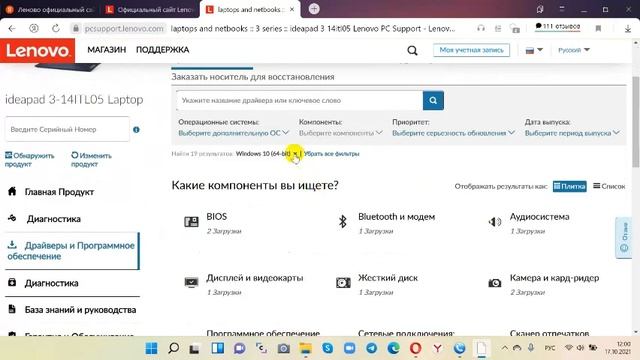
Task: Open File Explorer folder from taskbar
Action: point(305,348)
